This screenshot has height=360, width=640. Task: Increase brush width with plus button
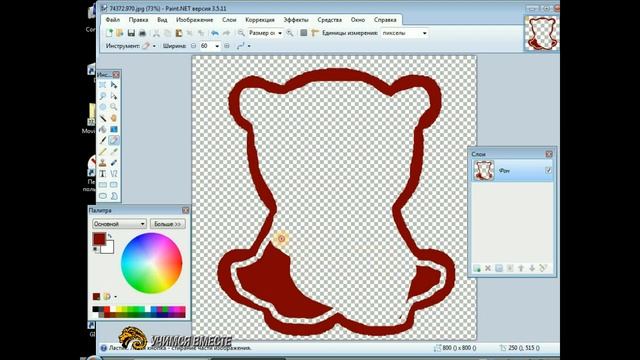click(x=227, y=46)
